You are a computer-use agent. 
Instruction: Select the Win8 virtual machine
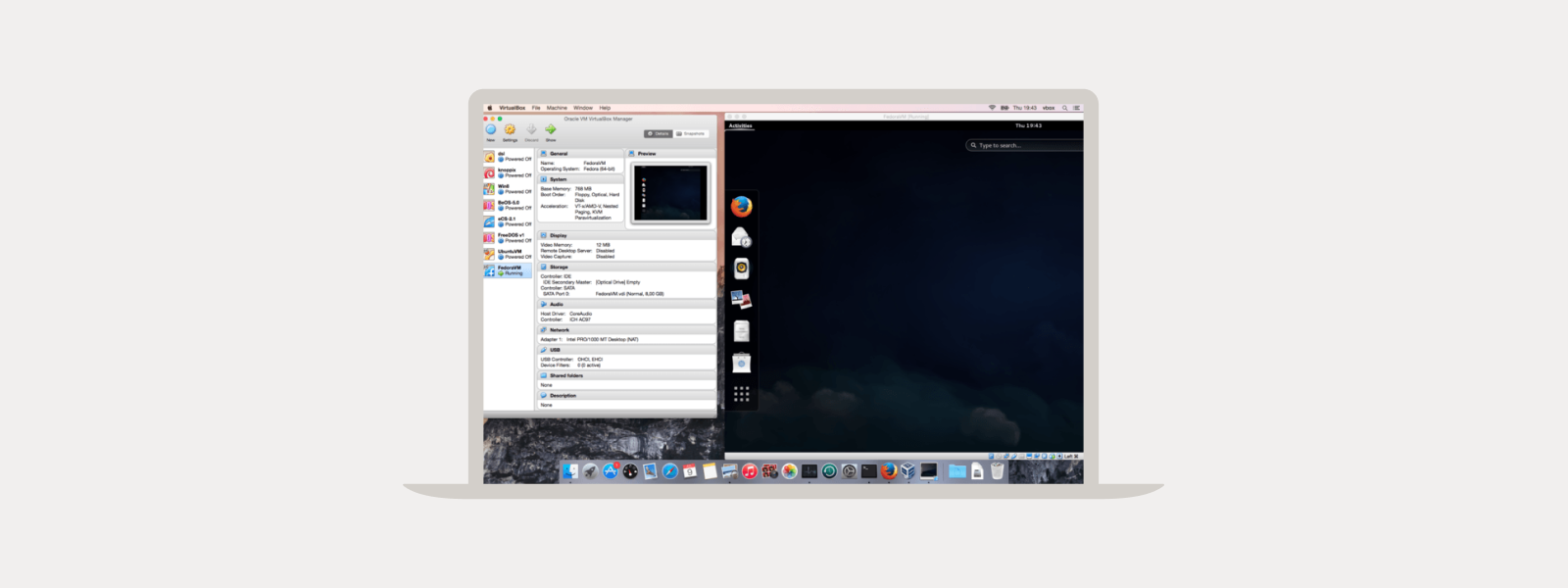(x=508, y=189)
